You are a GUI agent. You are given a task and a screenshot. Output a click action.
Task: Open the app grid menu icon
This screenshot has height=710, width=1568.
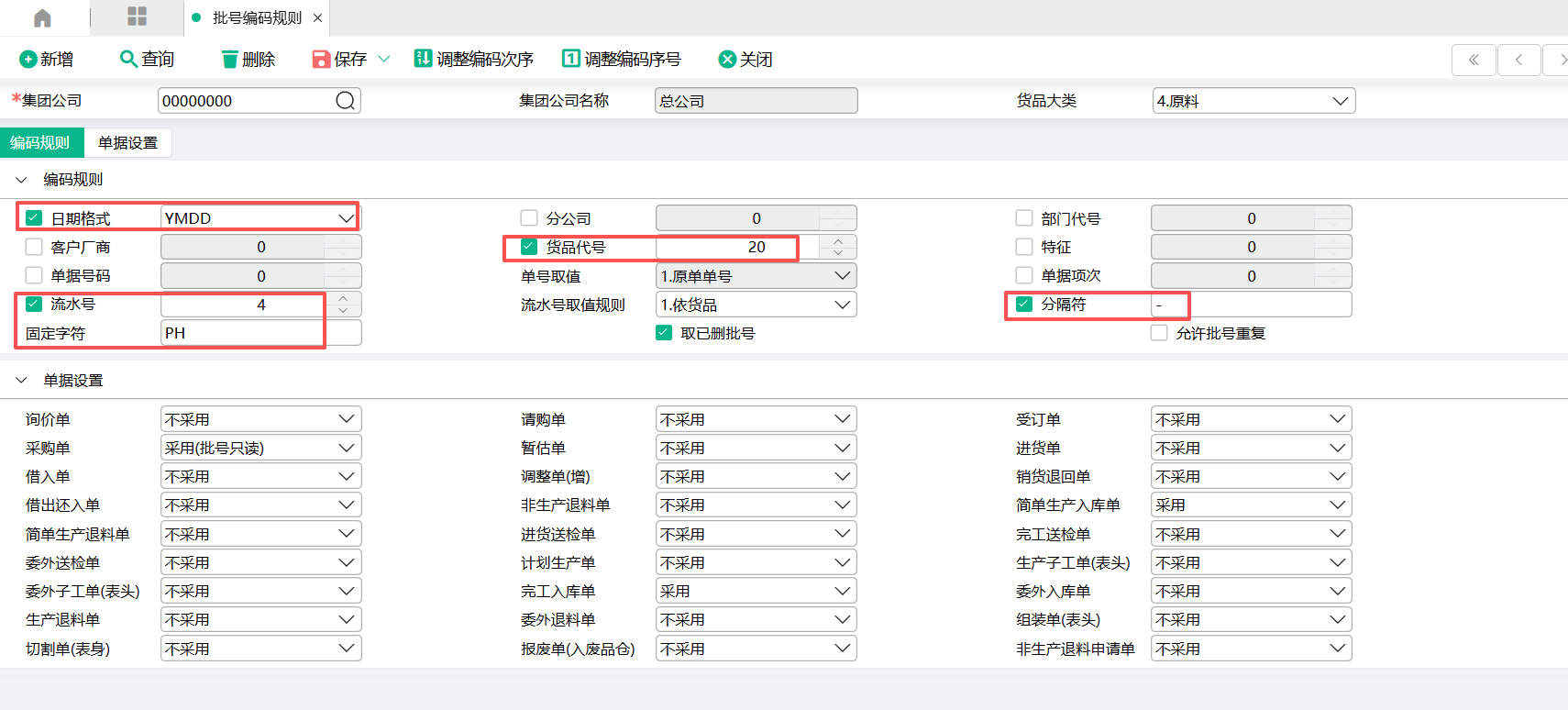point(137,17)
